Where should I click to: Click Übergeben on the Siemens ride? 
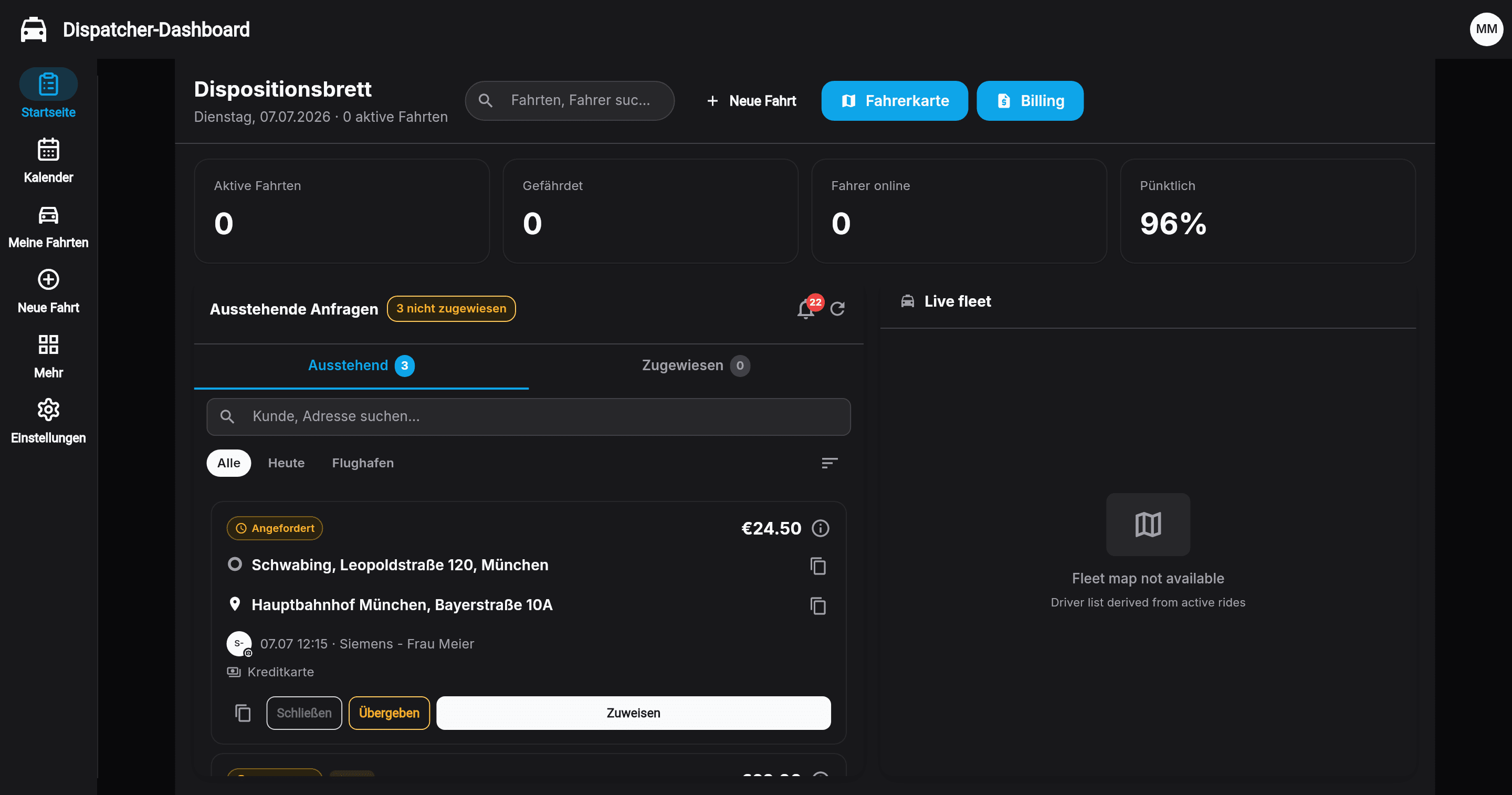click(x=389, y=713)
